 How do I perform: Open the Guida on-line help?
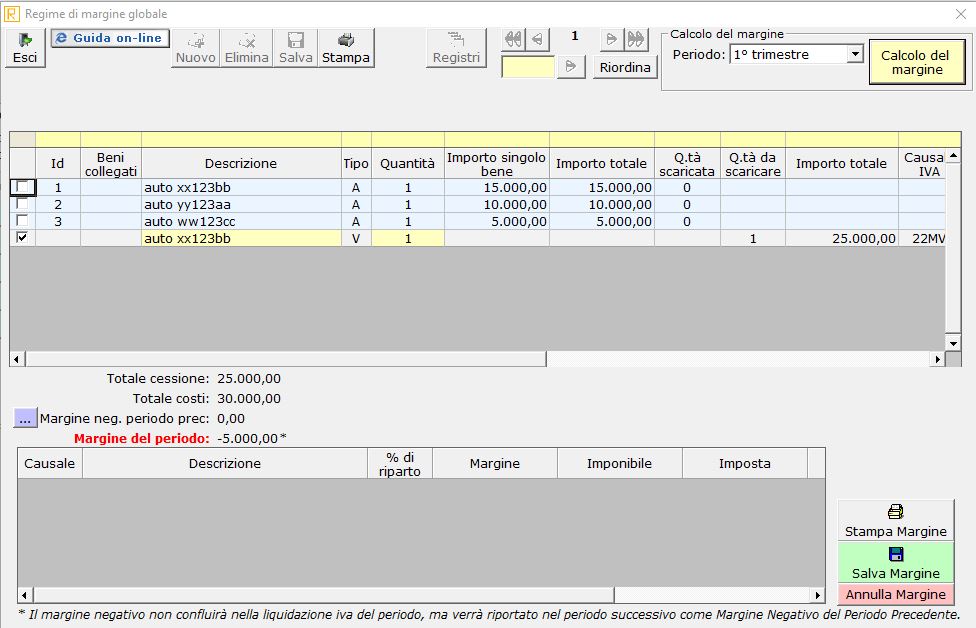pos(110,38)
